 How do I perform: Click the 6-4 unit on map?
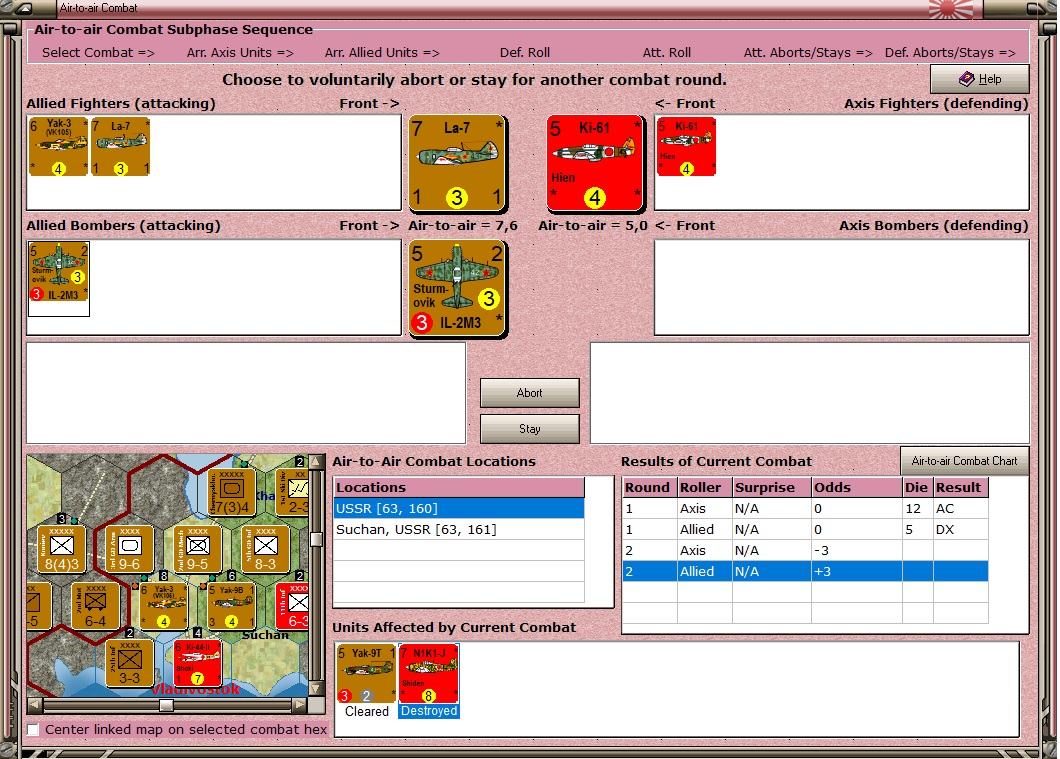coord(95,606)
